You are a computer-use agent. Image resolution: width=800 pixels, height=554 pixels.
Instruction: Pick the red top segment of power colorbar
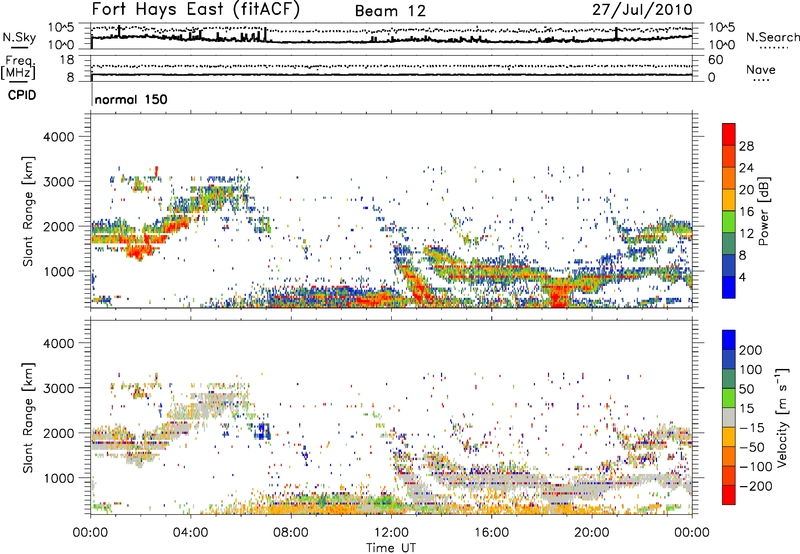coord(729,135)
